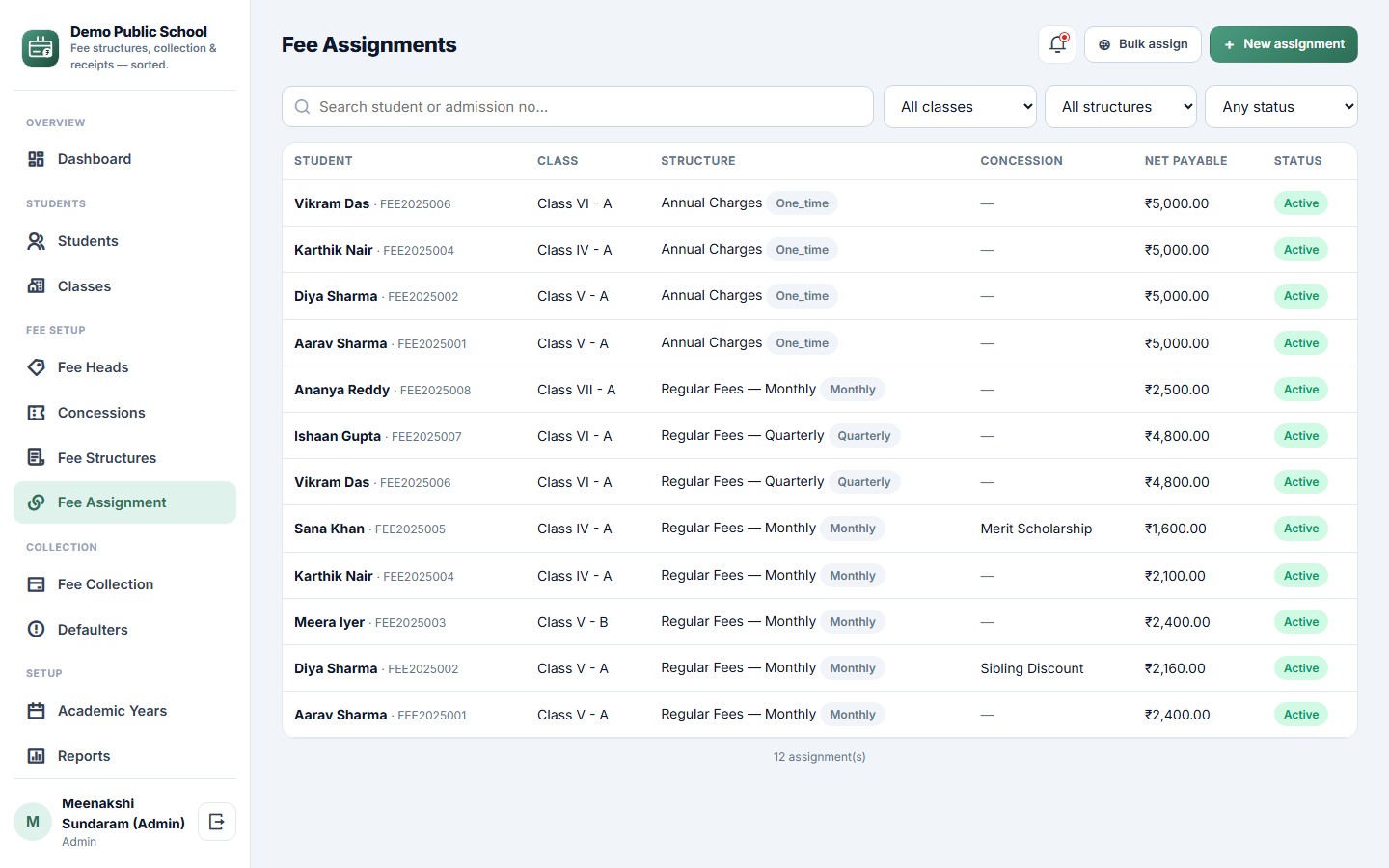This screenshot has height=868, width=1389.
Task: Click Merit Scholarship concession for Sana Khan
Action: tap(1036, 529)
